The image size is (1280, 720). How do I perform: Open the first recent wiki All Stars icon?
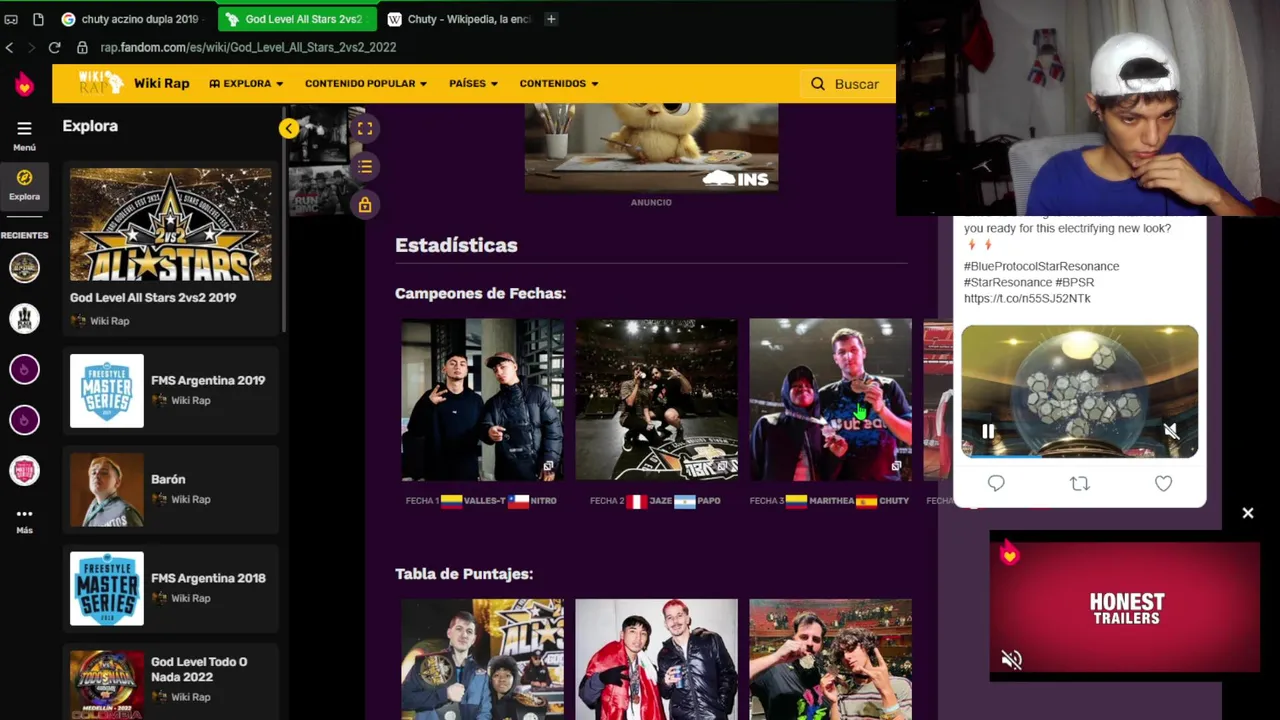(24, 268)
